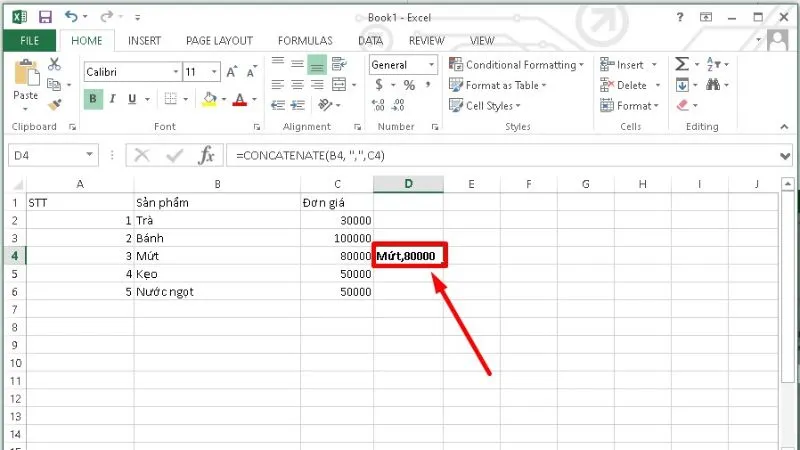Click the Paste clipboard icon
This screenshot has width=800, height=450.
(x=26, y=73)
